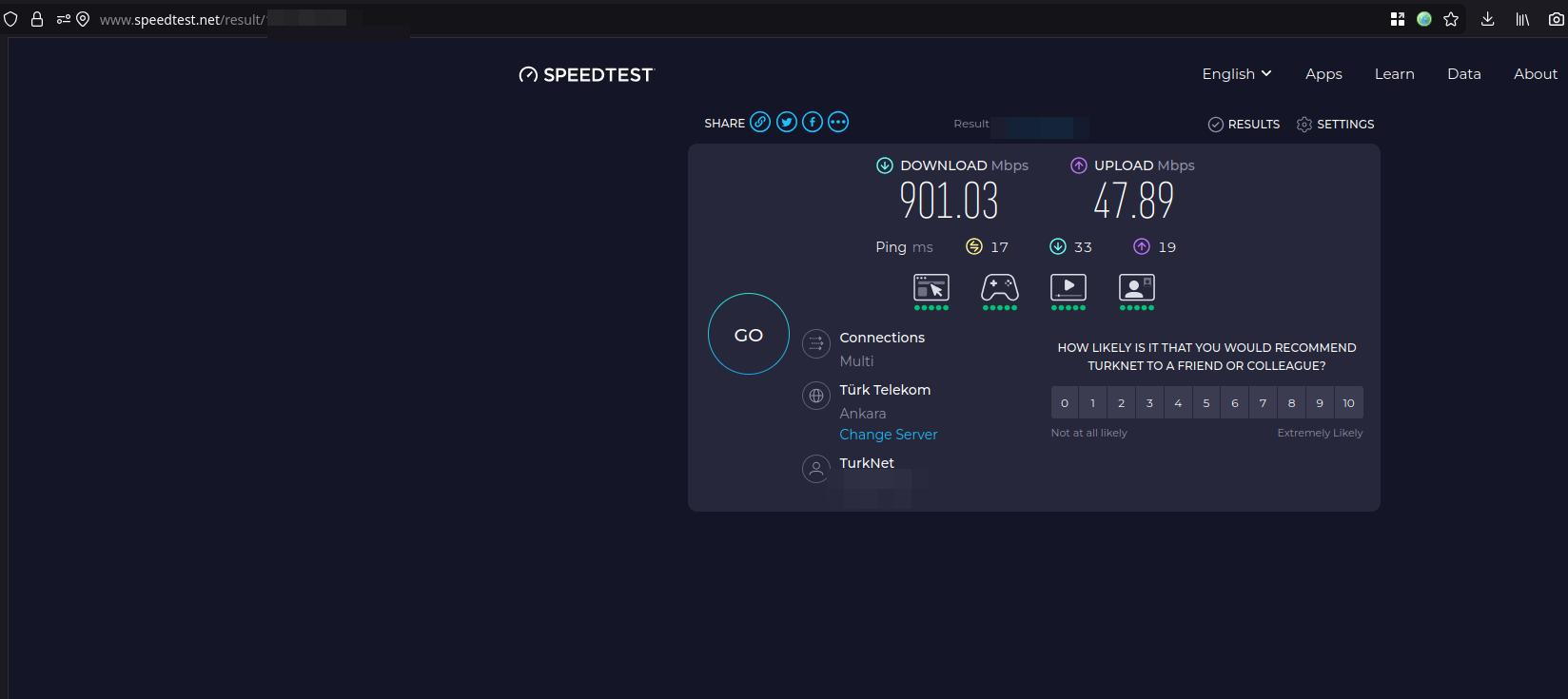The width and height of the screenshot is (1568, 699).
Task: Rate recommendation score 9
Action: 1320,402
